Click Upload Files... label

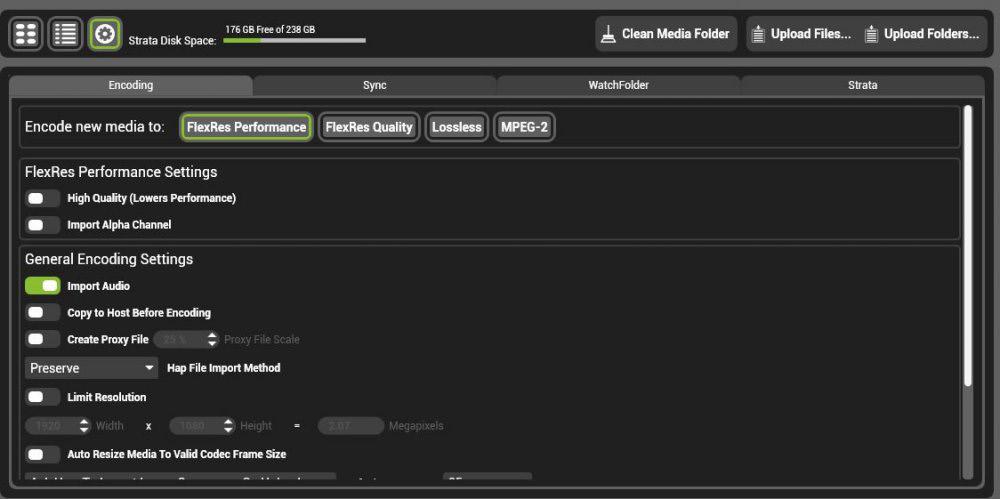click(x=811, y=34)
